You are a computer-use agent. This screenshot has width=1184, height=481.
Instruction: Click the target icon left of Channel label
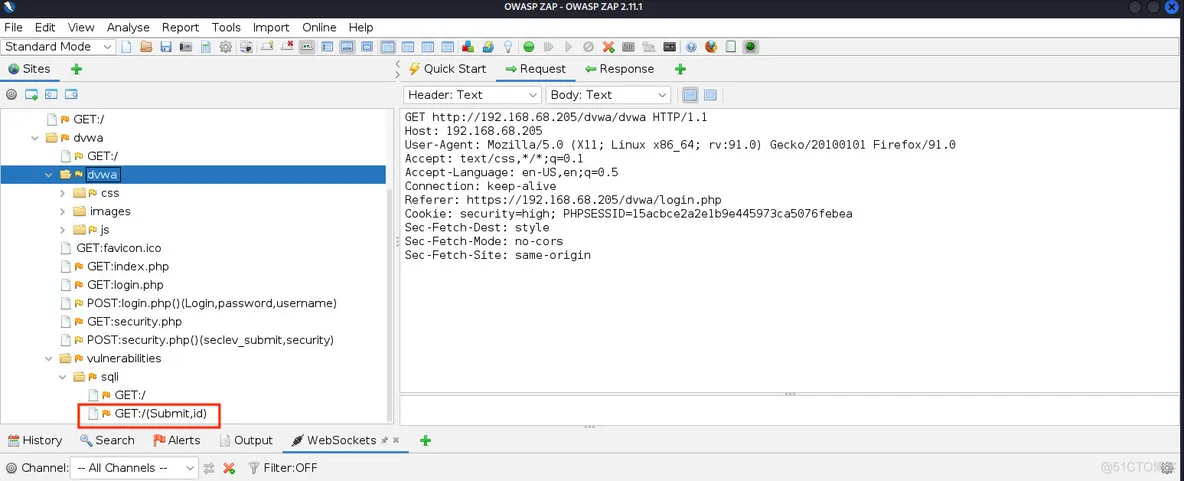[x=11, y=467]
